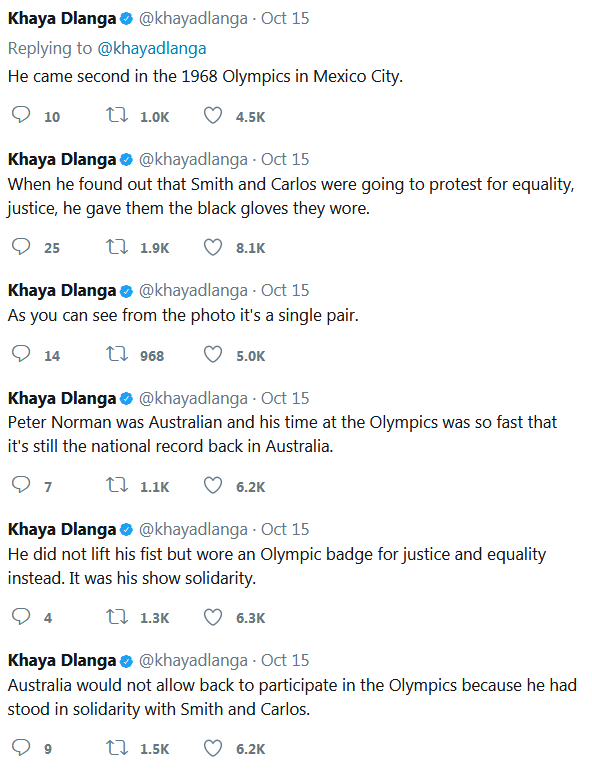This screenshot has height=770, width=592.
Task: Retweet the black gloves tweet with 1.9K retweets
Action: (x=117, y=247)
